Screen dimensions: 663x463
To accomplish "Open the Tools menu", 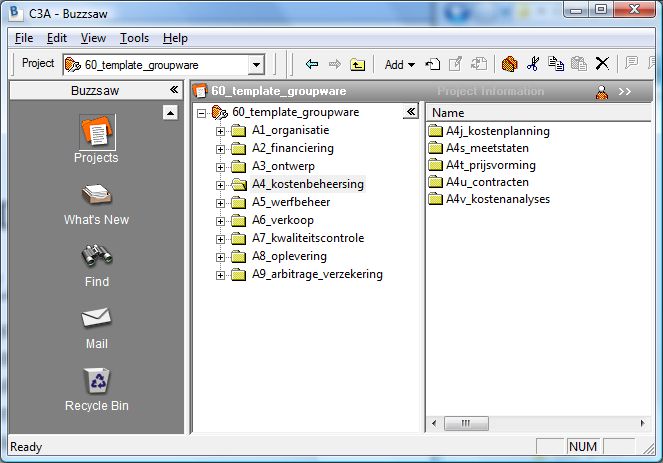I will pos(134,38).
